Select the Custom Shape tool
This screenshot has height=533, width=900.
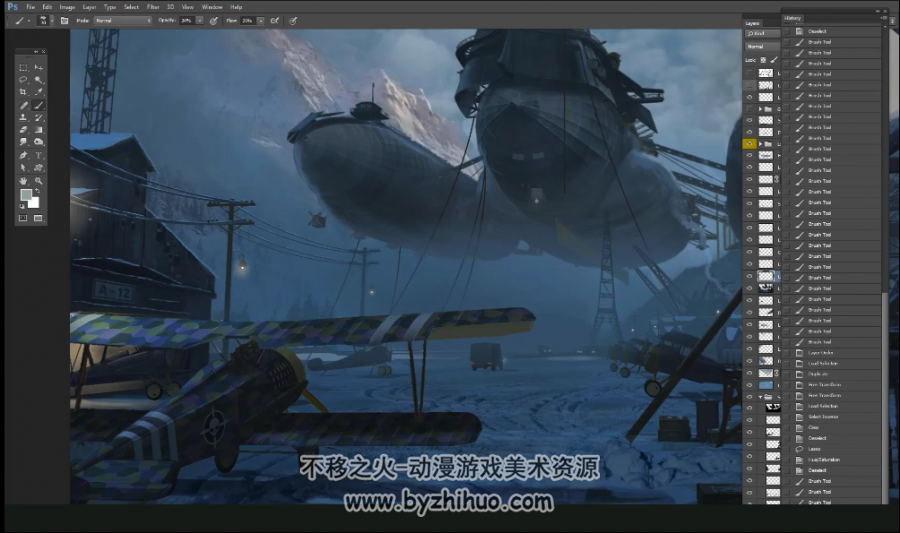(x=38, y=168)
